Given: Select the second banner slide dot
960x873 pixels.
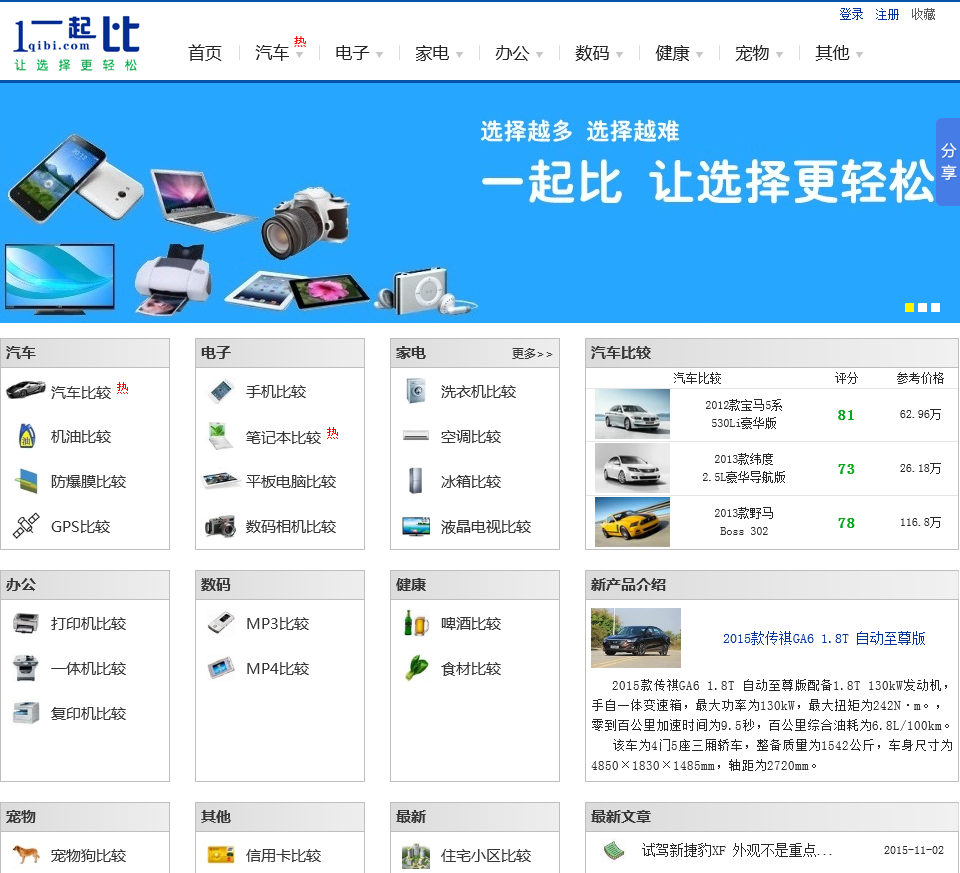Looking at the screenshot, I should tap(922, 307).
